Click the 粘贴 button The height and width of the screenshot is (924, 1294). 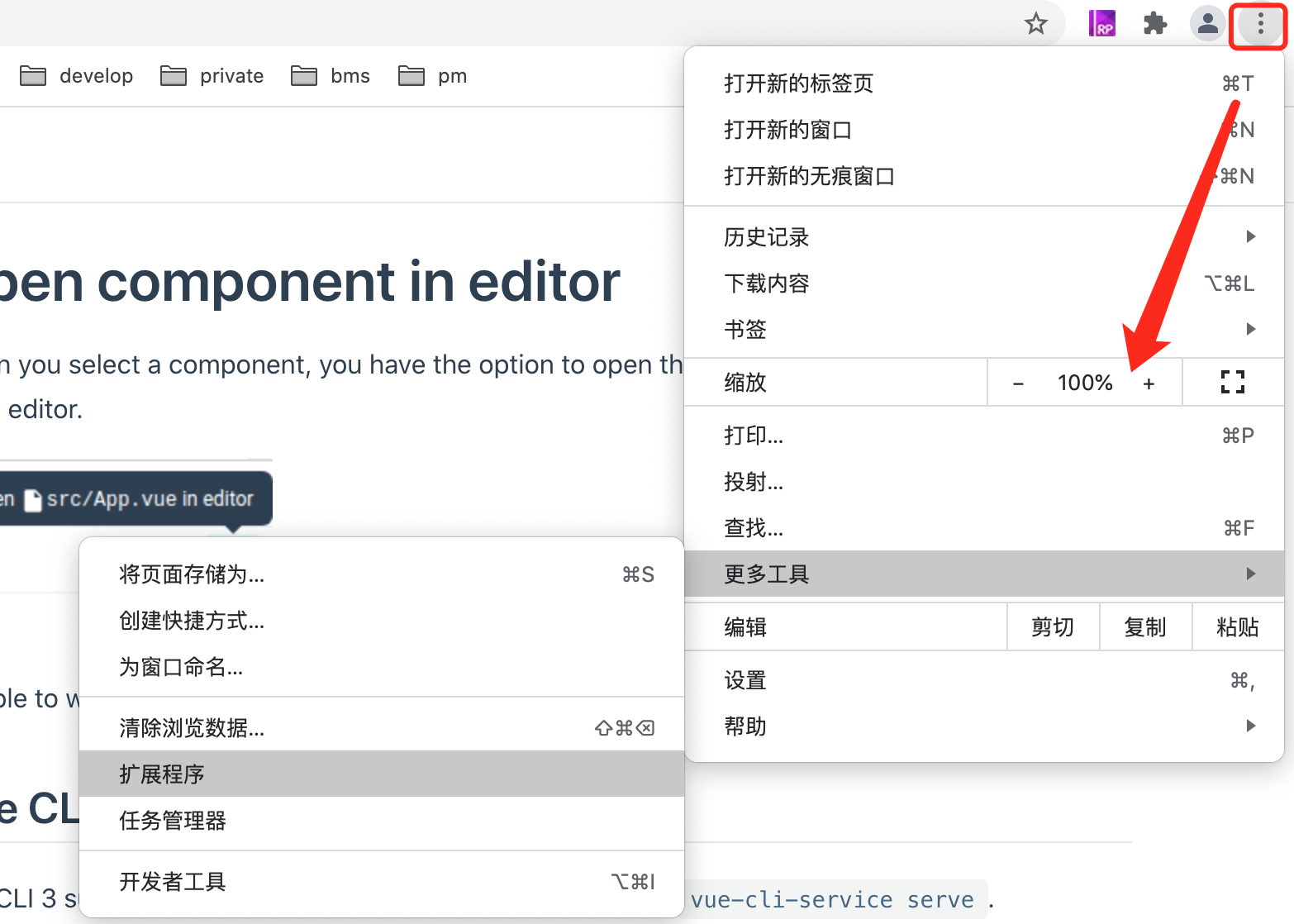(1238, 627)
